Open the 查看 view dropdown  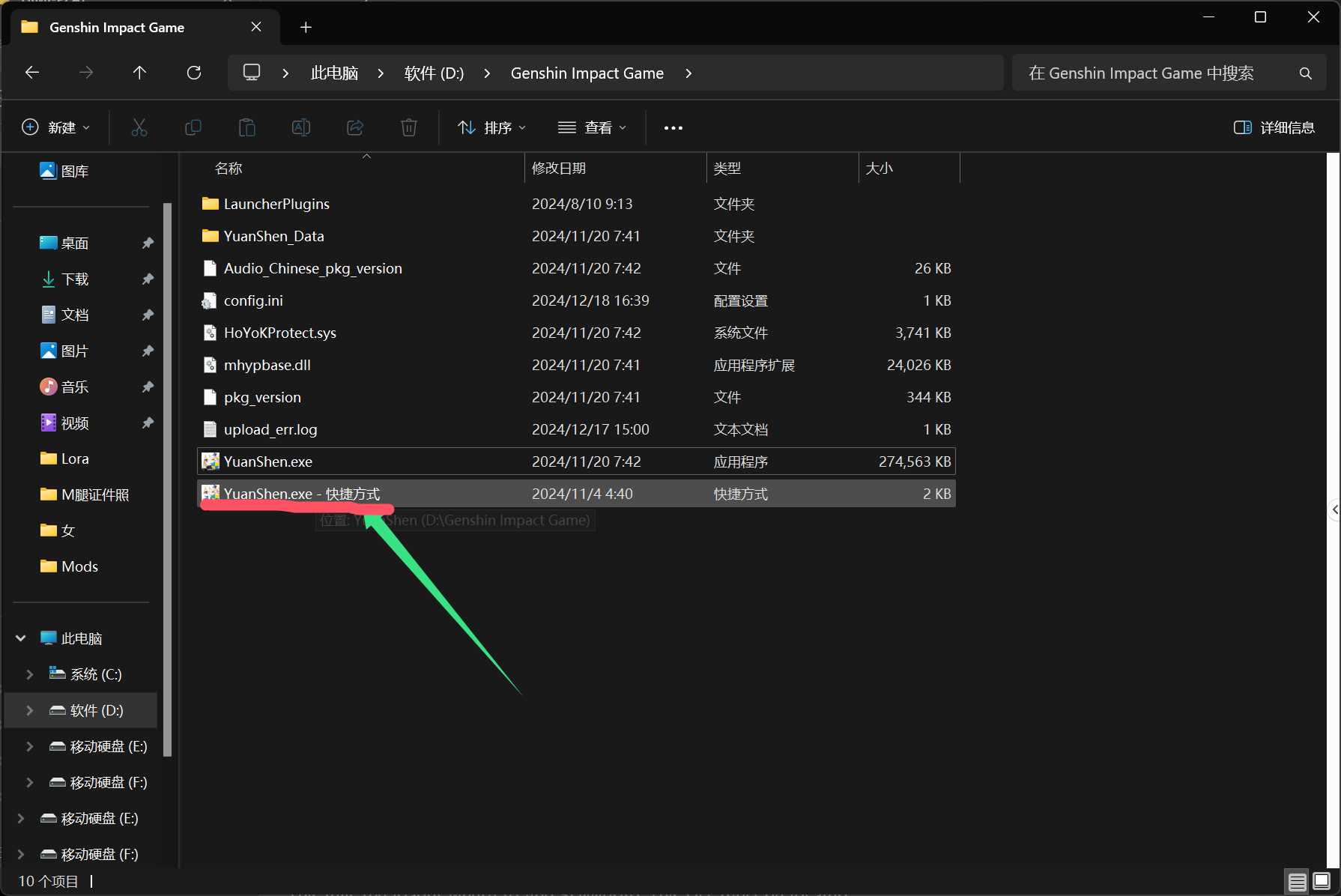[592, 127]
